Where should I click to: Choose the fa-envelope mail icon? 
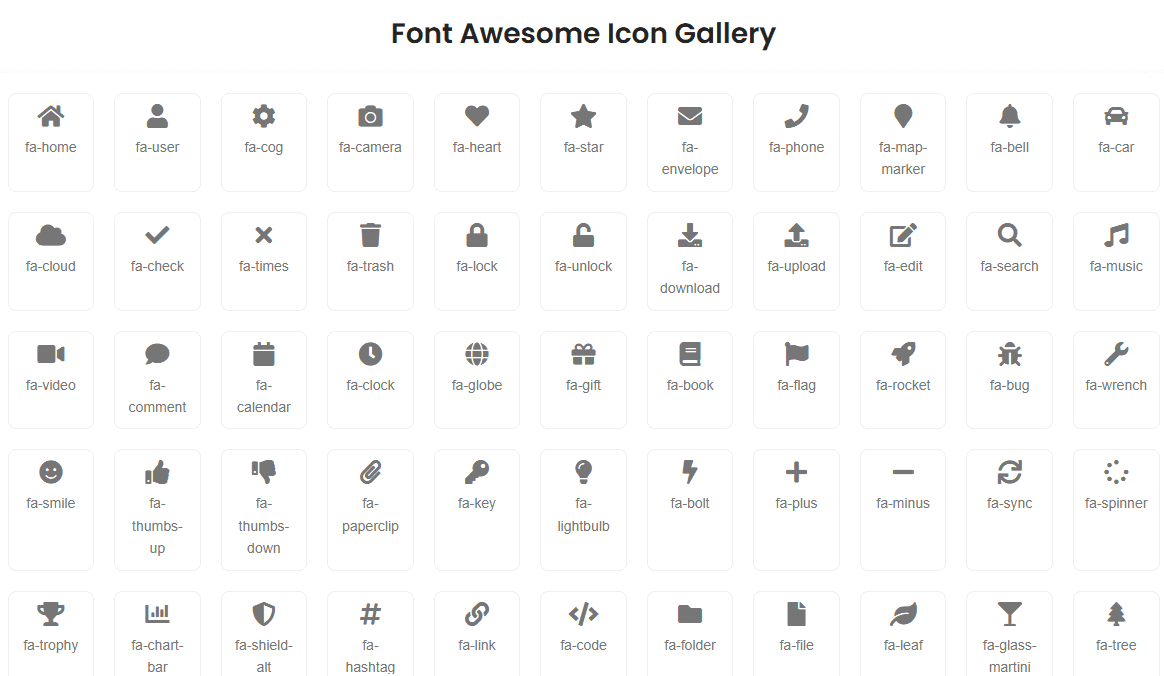click(690, 117)
